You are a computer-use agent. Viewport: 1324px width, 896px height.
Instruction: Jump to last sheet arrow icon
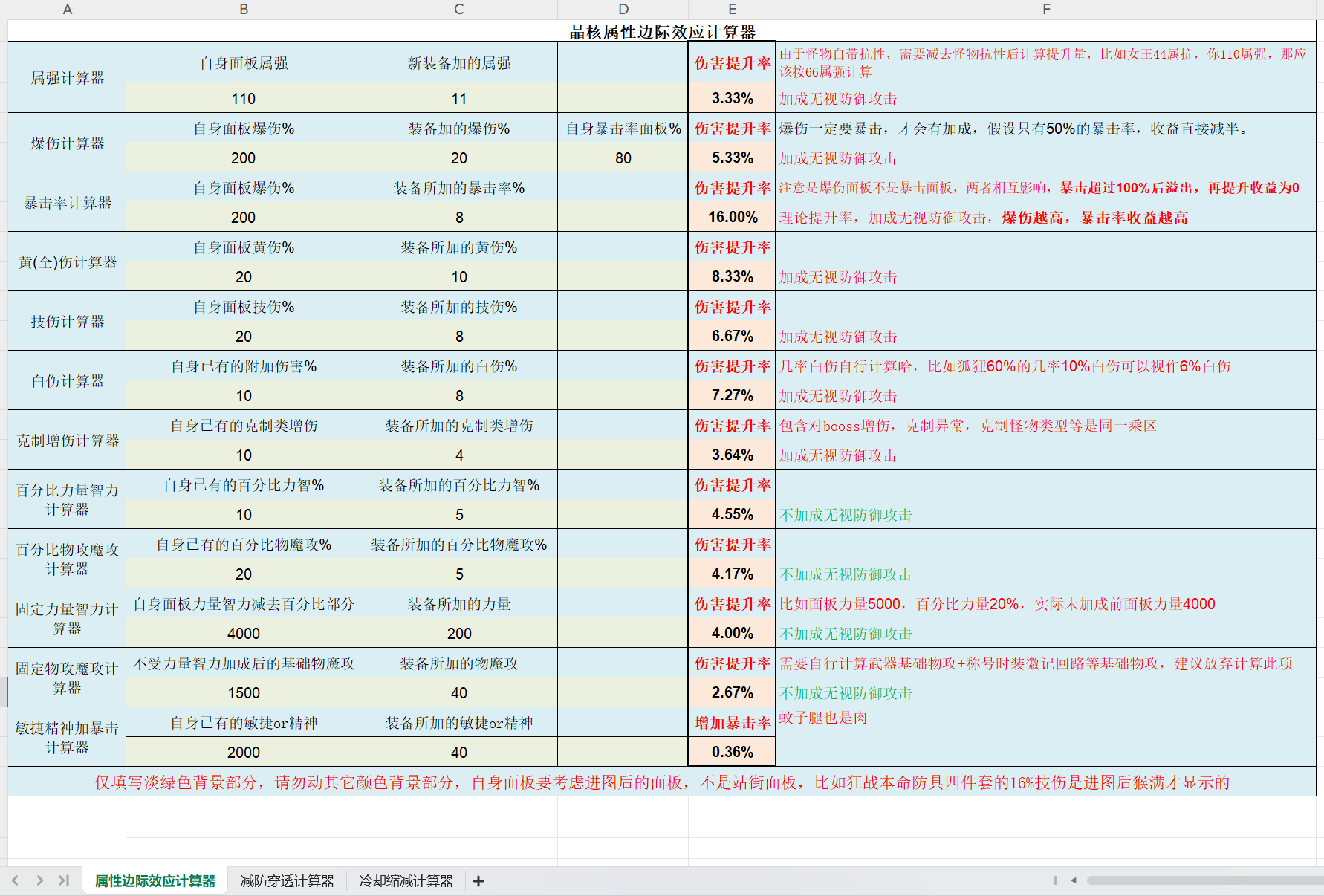coord(64,880)
